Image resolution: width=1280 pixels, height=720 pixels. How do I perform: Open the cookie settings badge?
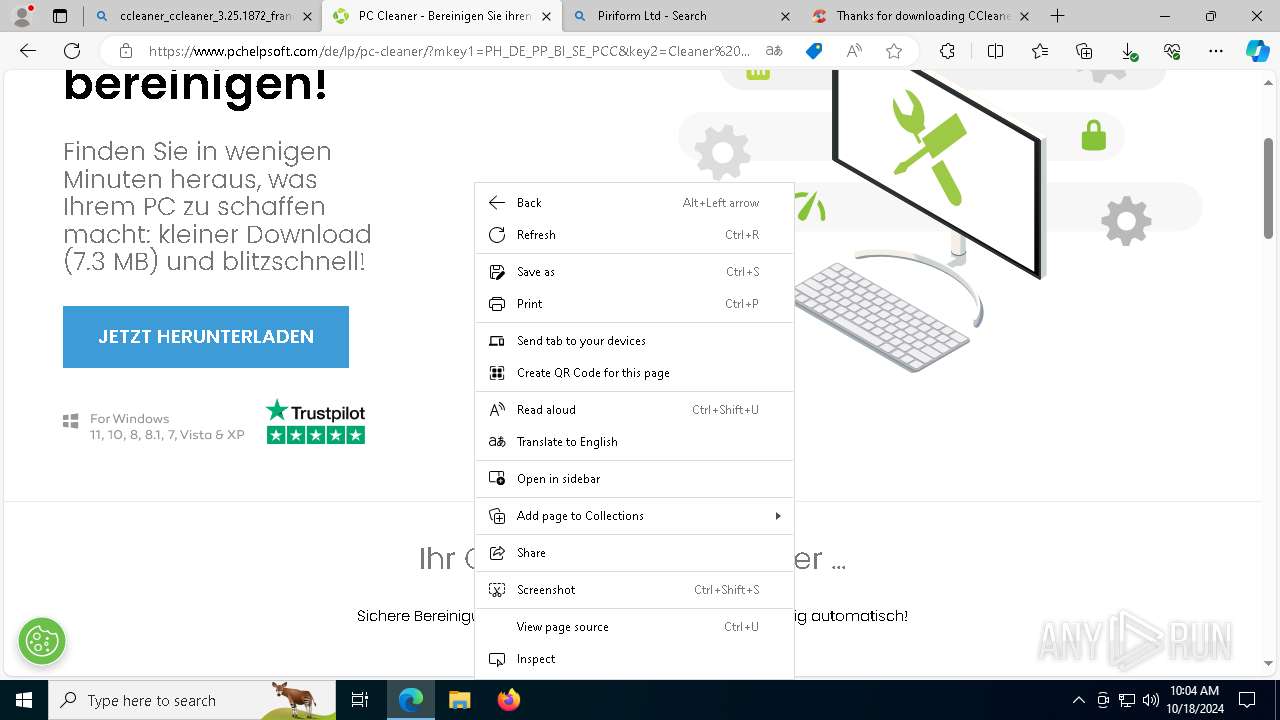tap(41, 641)
